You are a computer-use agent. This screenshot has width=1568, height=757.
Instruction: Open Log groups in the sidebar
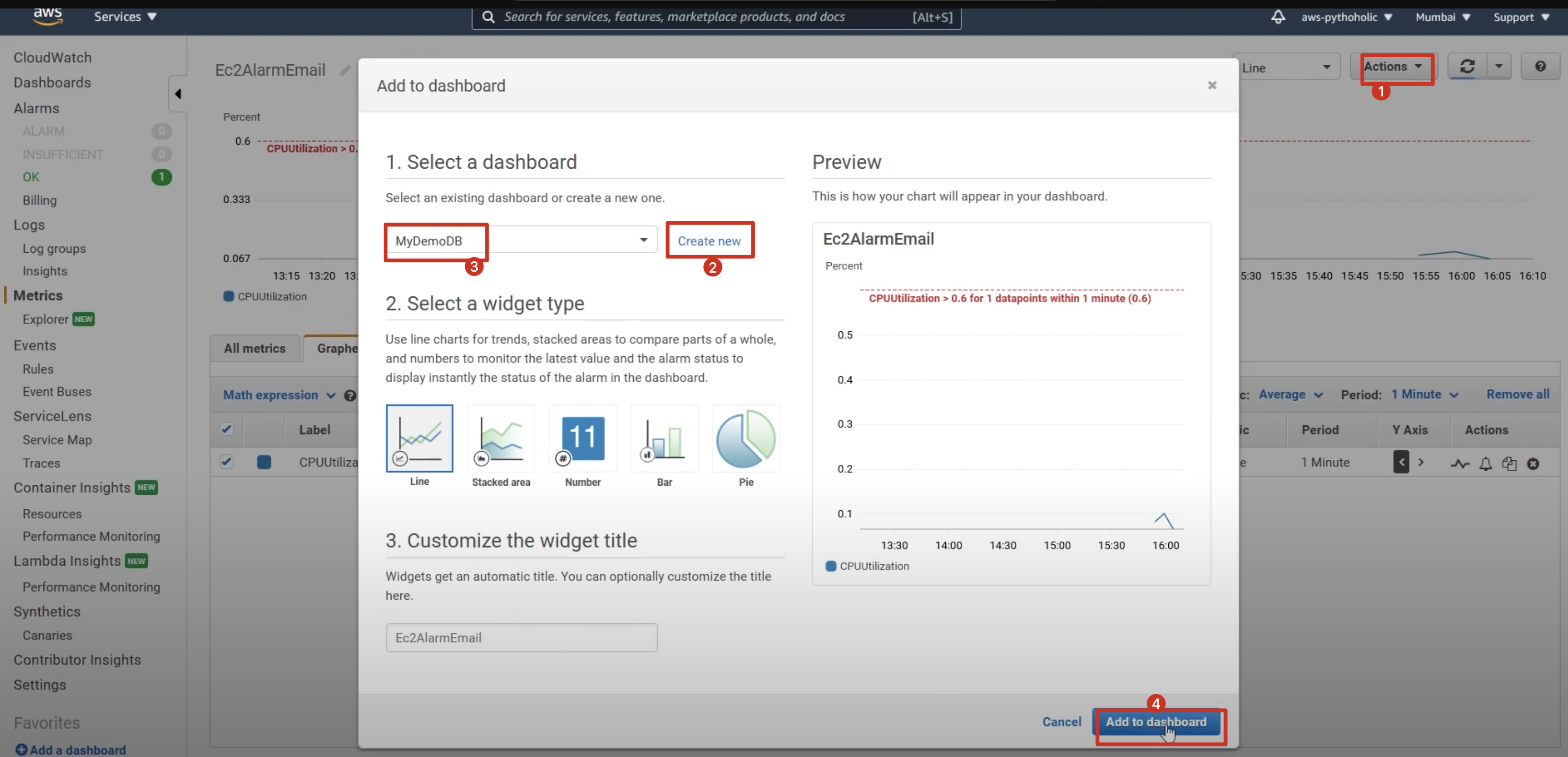pos(54,248)
